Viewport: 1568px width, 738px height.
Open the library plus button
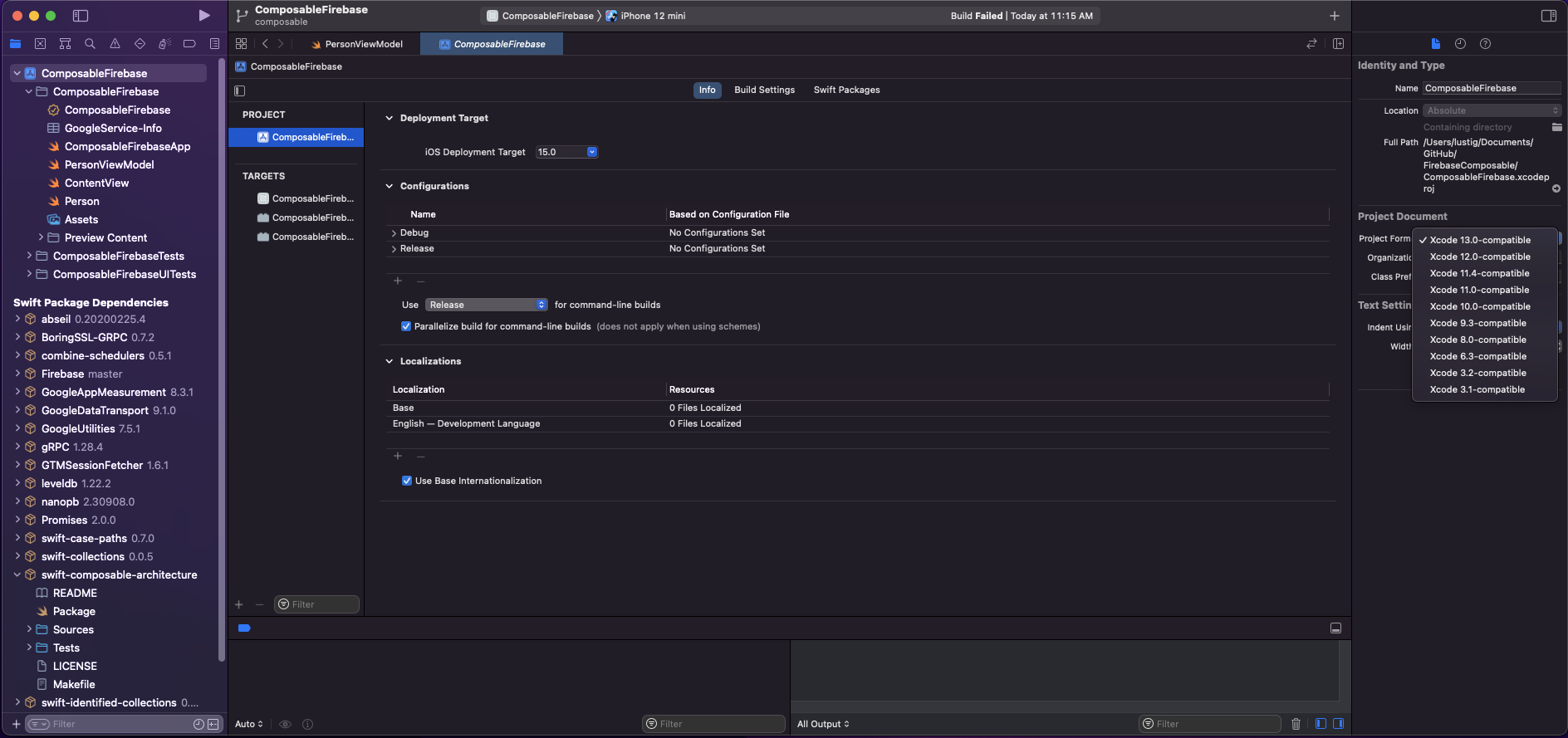point(1334,16)
